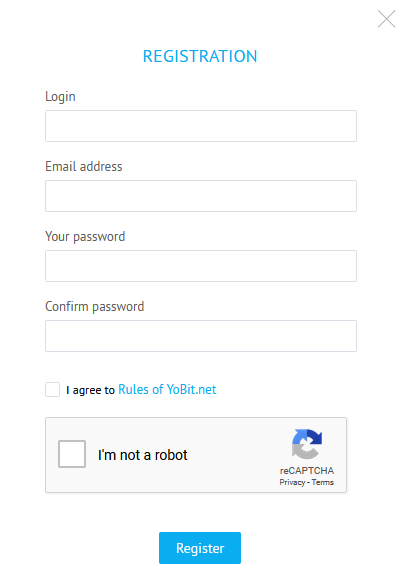Open the reCAPTCHA Privacy link
This screenshot has height=583, width=404.
292,482
